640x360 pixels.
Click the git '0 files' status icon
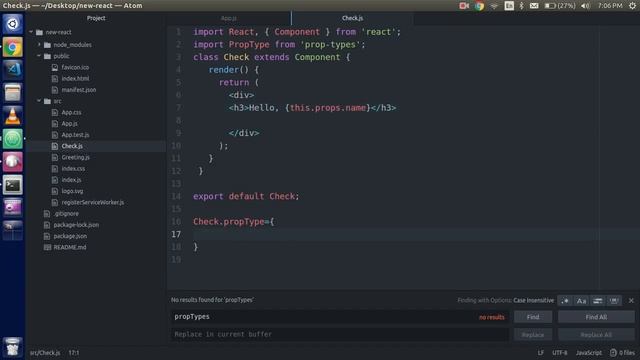coord(622,353)
